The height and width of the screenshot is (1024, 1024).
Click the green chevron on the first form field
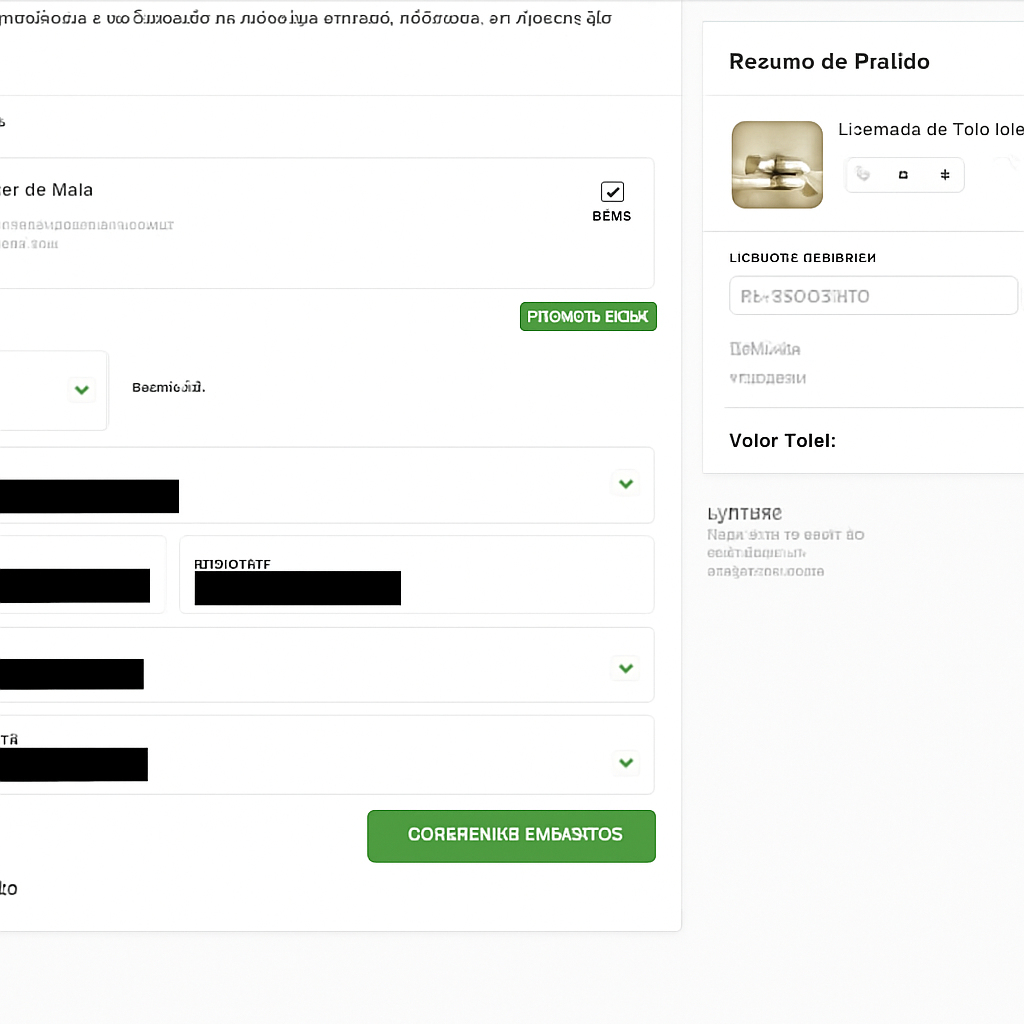pos(625,483)
